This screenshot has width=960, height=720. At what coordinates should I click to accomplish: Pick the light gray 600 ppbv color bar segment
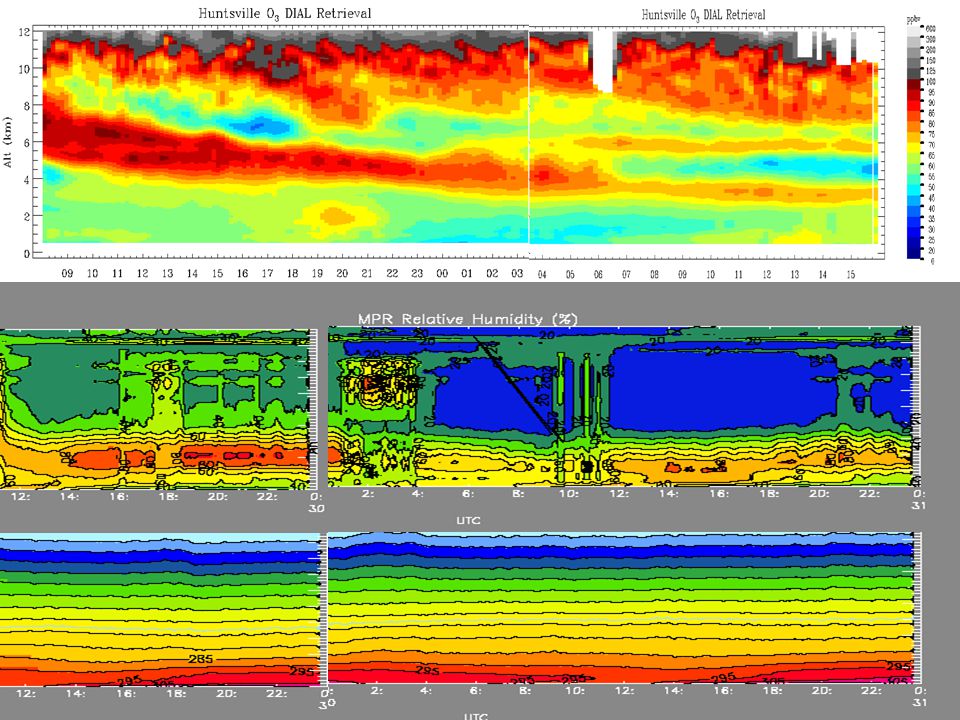(x=913, y=31)
